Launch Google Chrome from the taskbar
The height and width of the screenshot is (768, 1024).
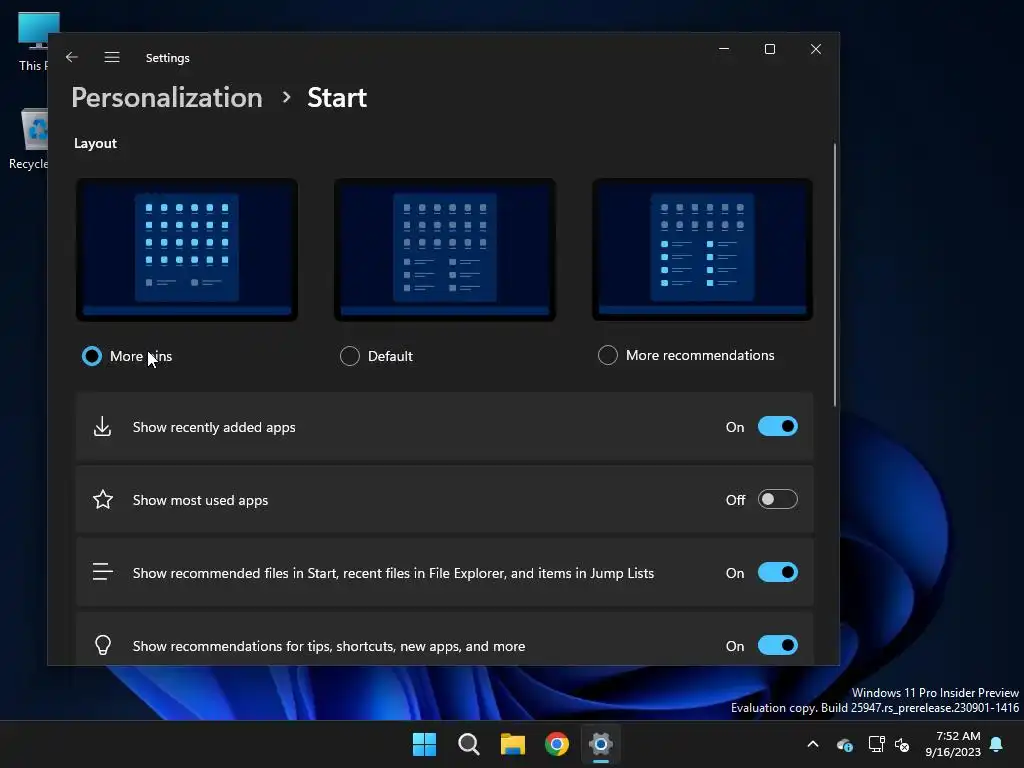[556, 744]
